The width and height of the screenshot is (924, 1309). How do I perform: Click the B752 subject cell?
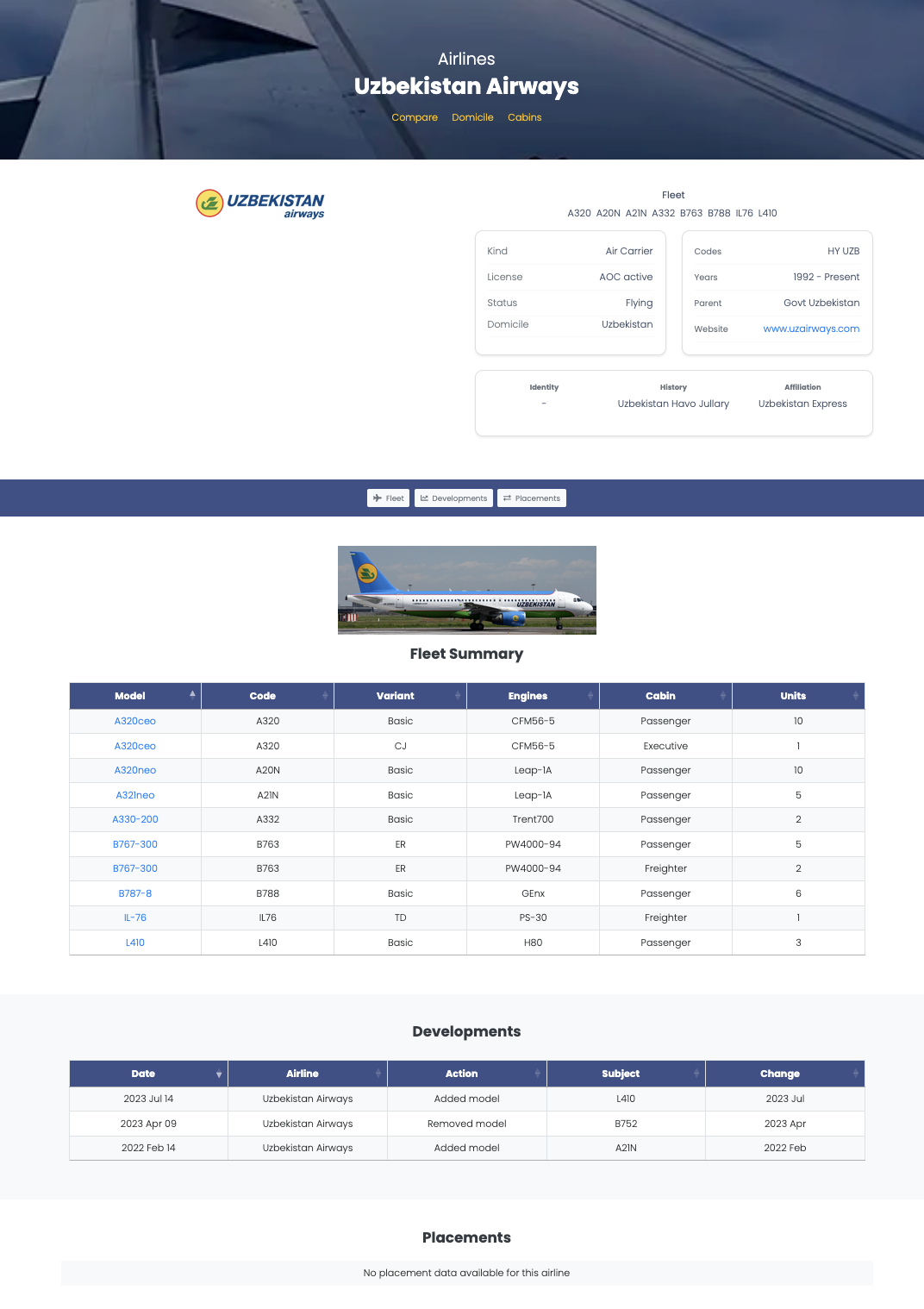pyautogui.click(x=626, y=1124)
